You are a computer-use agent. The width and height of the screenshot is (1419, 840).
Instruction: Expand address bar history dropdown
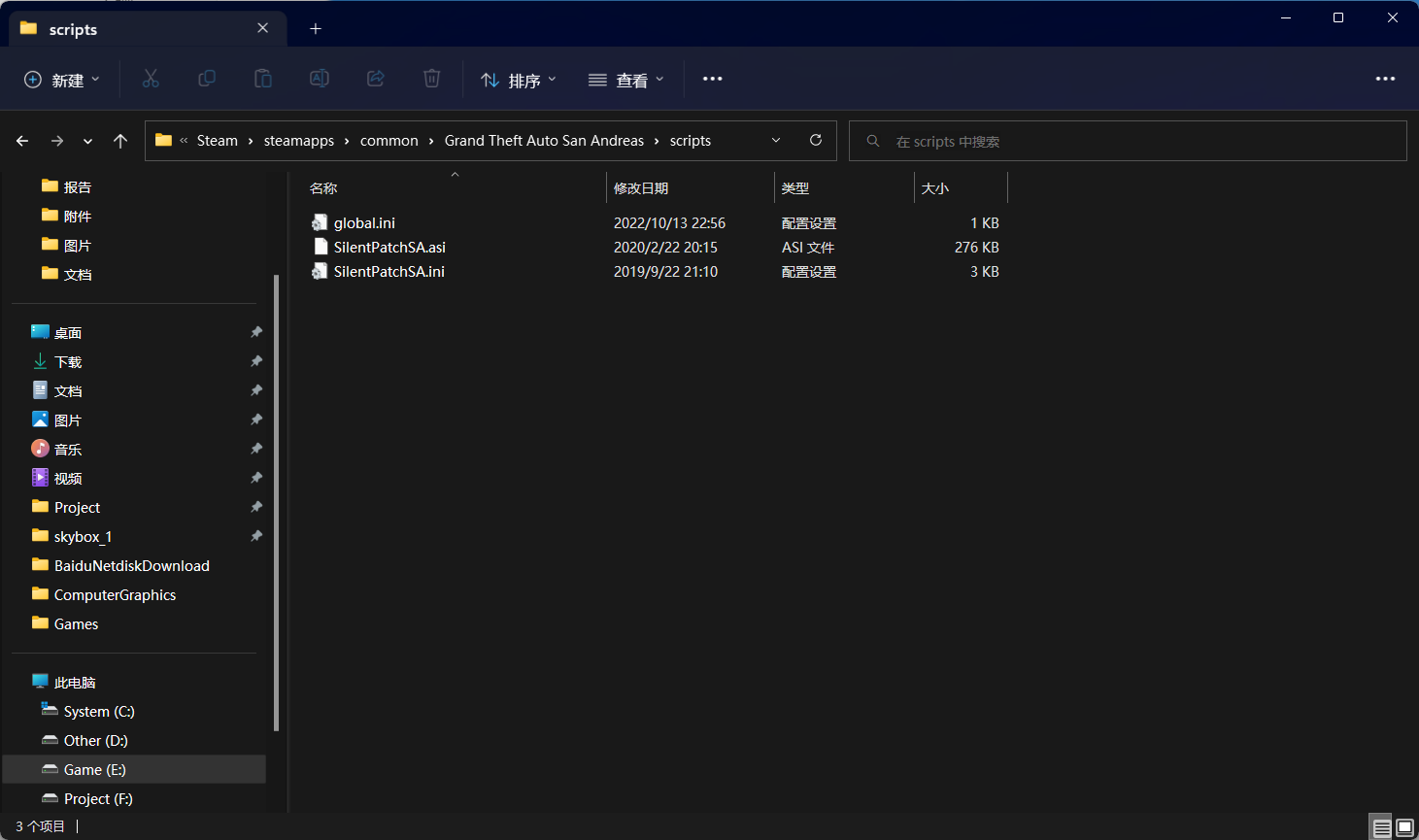point(776,140)
